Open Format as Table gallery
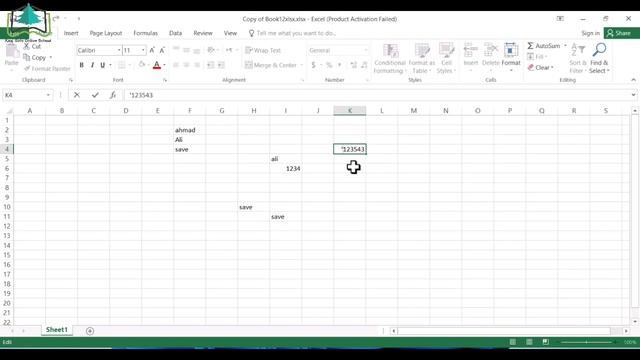 (x=422, y=58)
